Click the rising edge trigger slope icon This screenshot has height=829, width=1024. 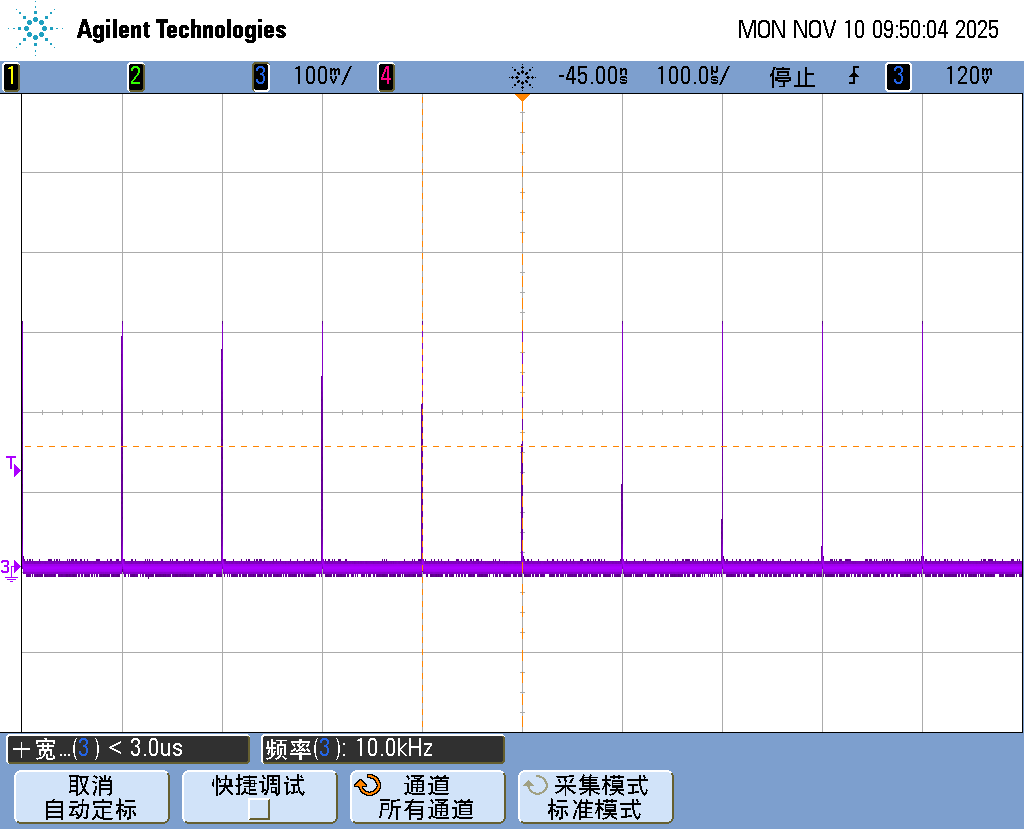pyautogui.click(x=854, y=77)
